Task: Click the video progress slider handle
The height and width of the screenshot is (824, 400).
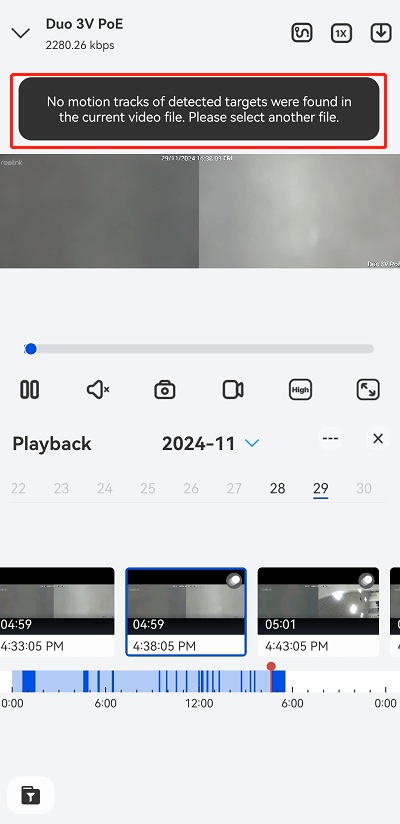Action: point(31,349)
